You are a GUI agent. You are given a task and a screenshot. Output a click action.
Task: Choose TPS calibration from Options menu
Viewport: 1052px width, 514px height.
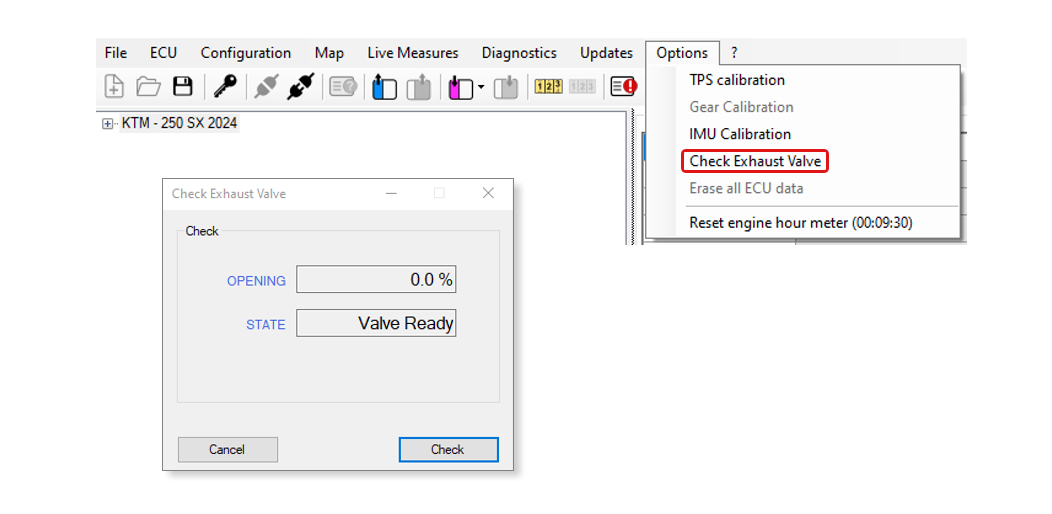737,80
